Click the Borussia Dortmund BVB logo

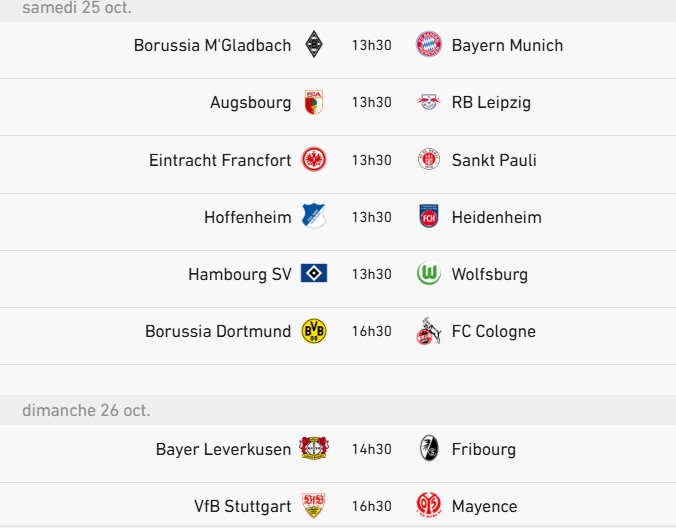point(314,331)
